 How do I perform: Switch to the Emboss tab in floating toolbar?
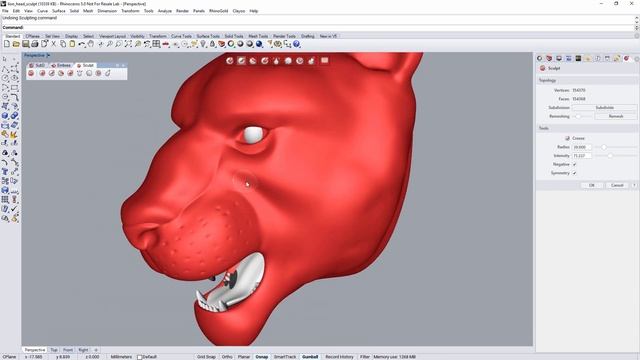click(61, 65)
